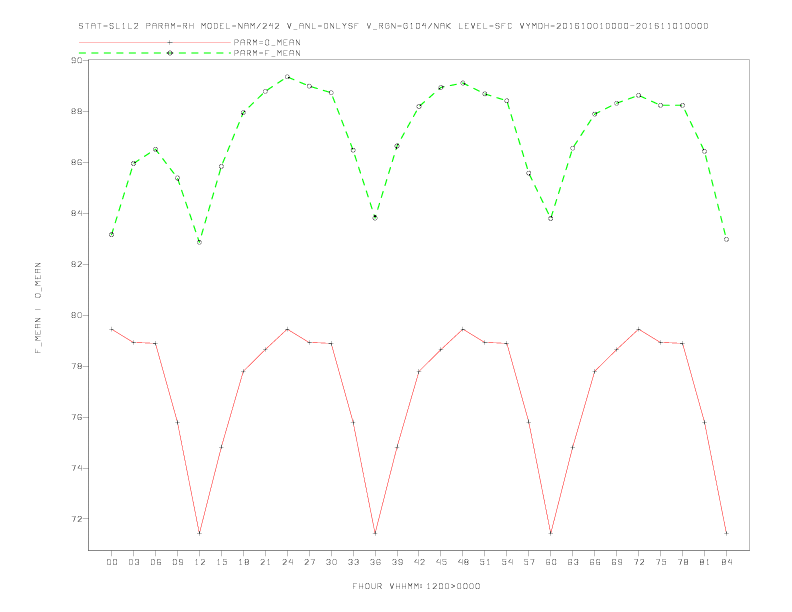Screen dimensions: 792x612
Task: Click the 74 label on the y-axis
Action: pos(77,468)
